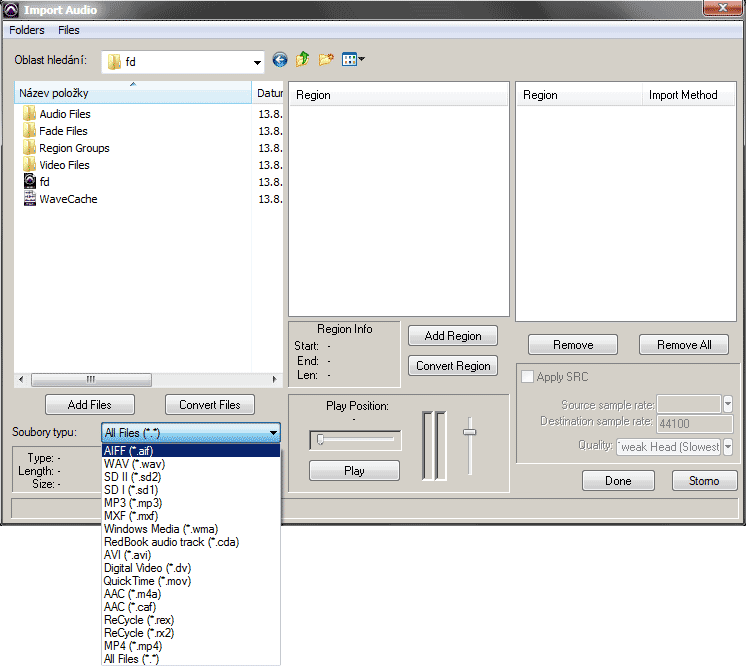Screen dimensions: 746x666
Task: Click the Add Region button
Action: coord(453,336)
